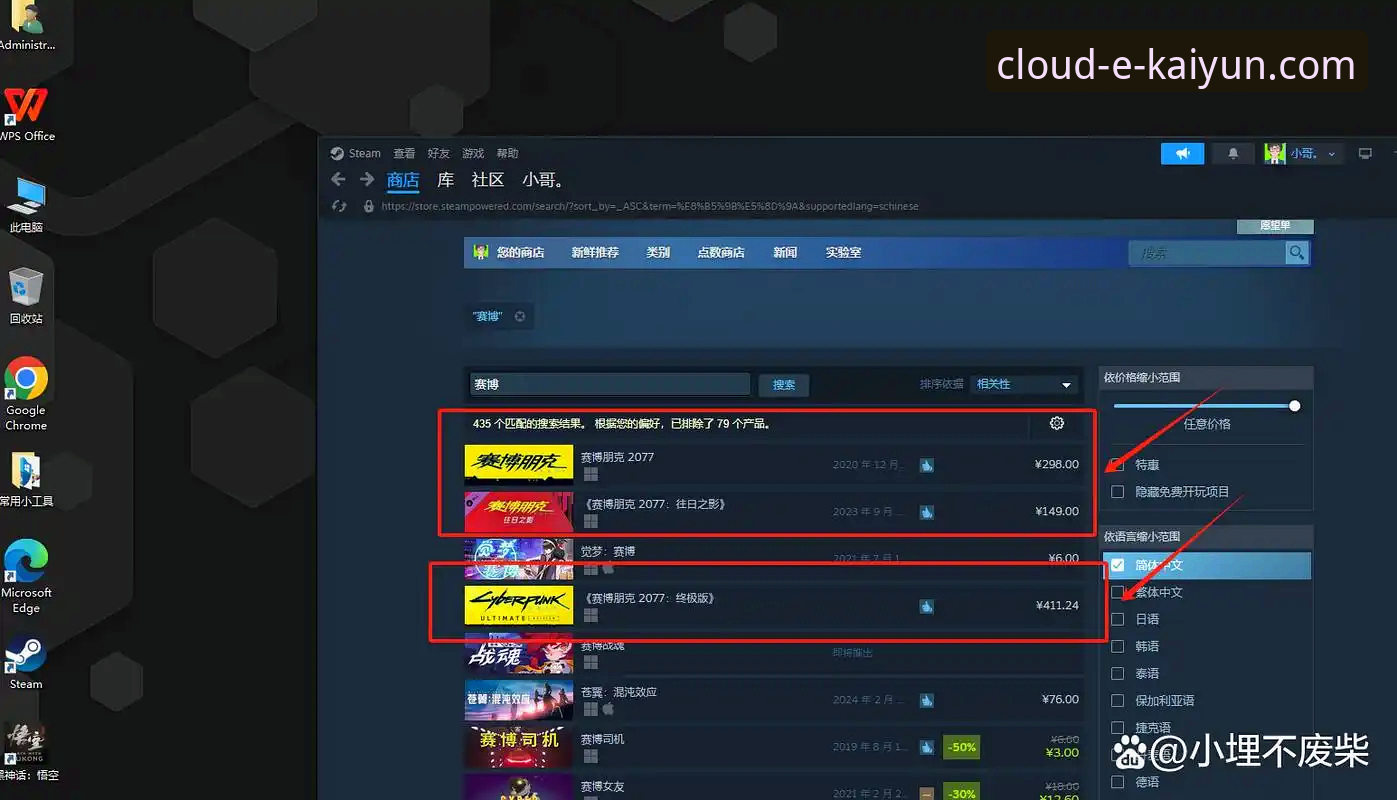Open the 实验室 labs link
Viewport: 1397px width, 800px height.
[843, 253]
